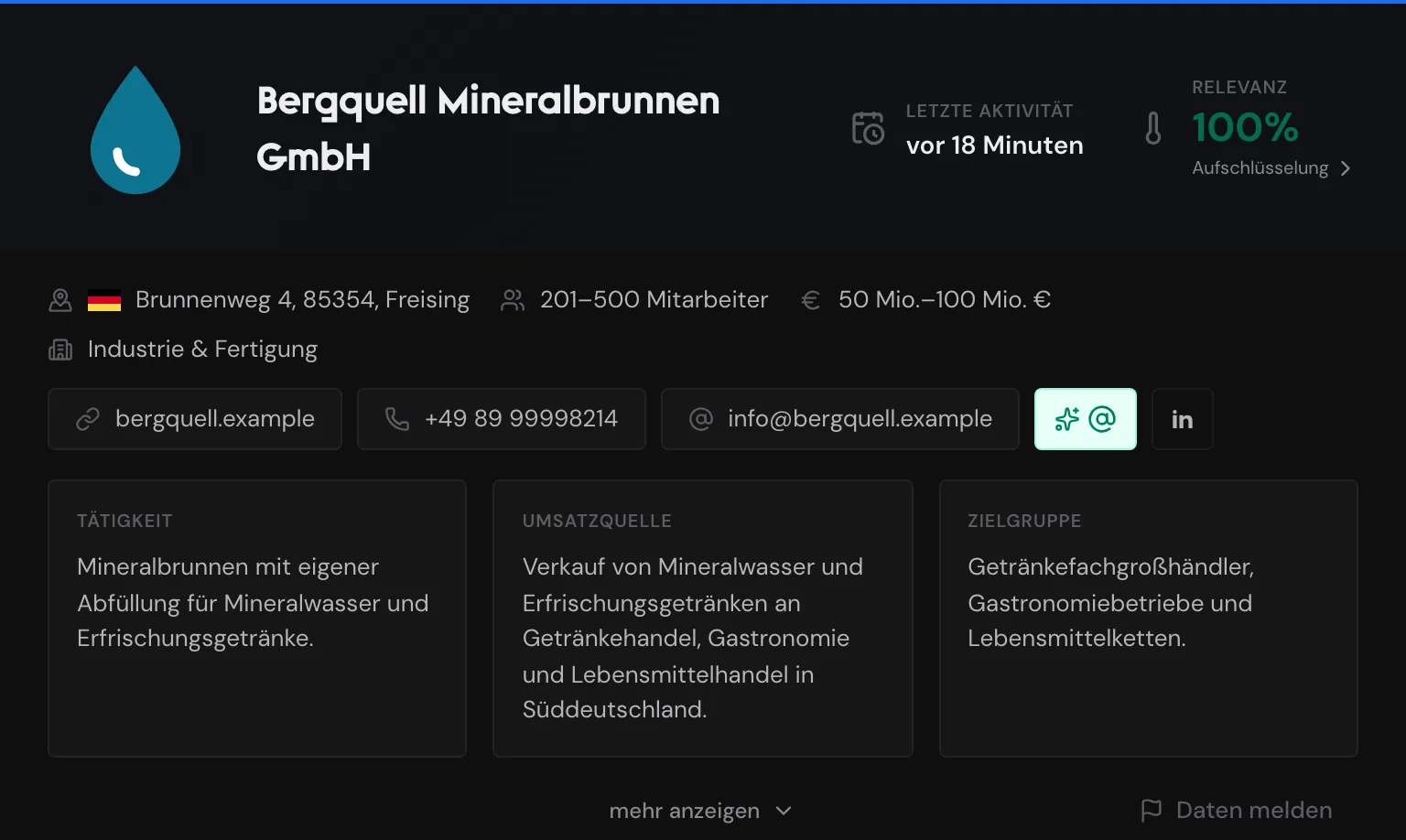The width and height of the screenshot is (1406, 840).
Task: Click the at-sign icon on the email button
Action: 701,419
